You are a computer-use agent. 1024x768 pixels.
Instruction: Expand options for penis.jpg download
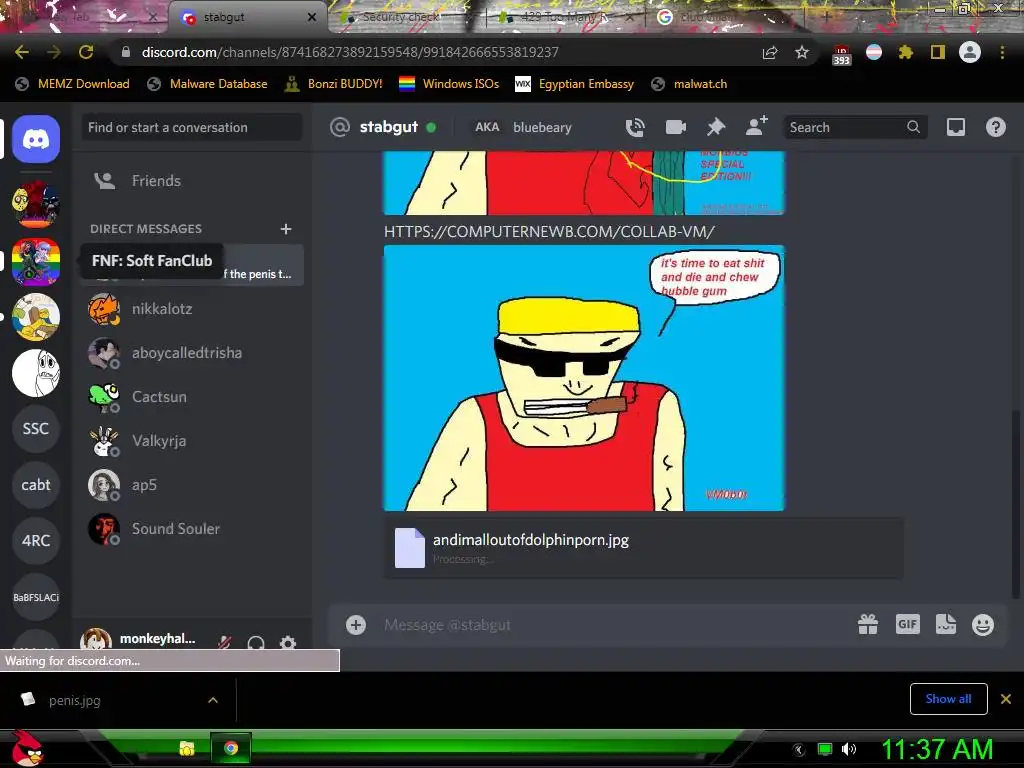[x=213, y=700]
